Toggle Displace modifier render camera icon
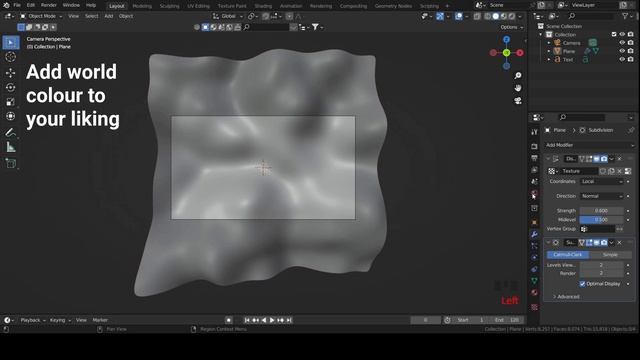Image resolution: width=640 pixels, height=360 pixels. [604, 159]
